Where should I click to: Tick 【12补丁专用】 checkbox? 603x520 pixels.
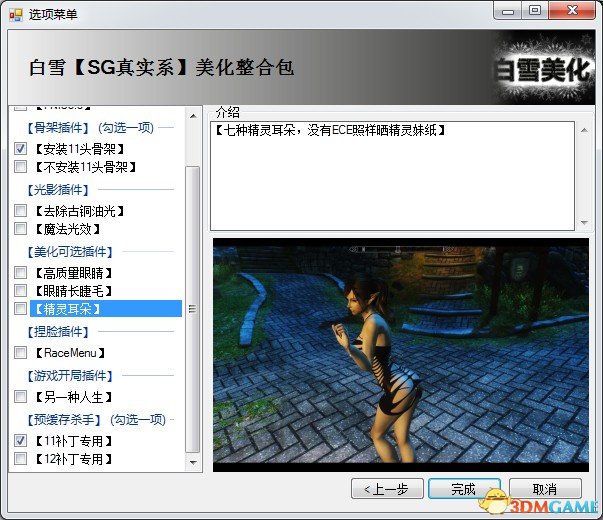(x=20, y=459)
